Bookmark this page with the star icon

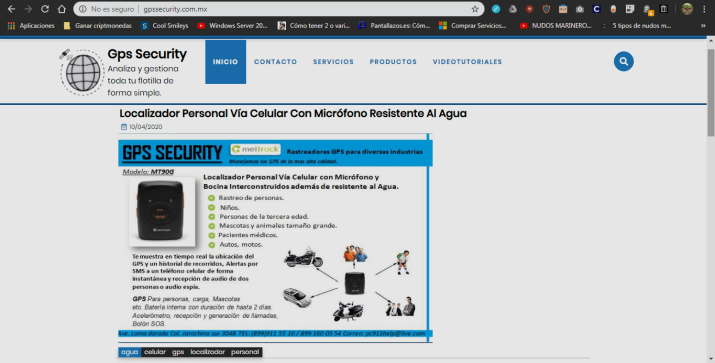tap(475, 9)
